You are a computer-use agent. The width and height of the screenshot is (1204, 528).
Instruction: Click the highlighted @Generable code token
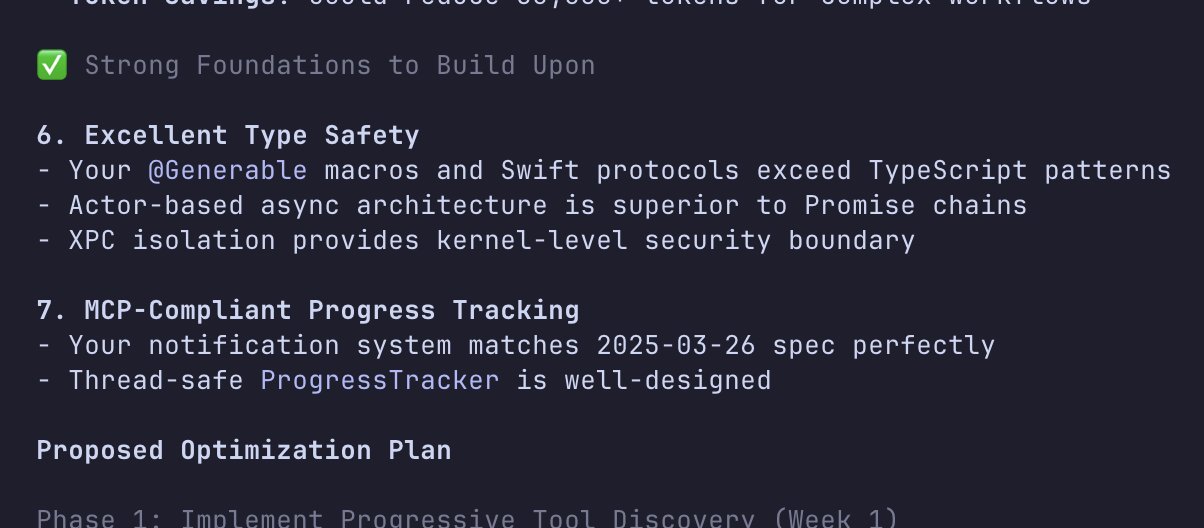click(227, 171)
